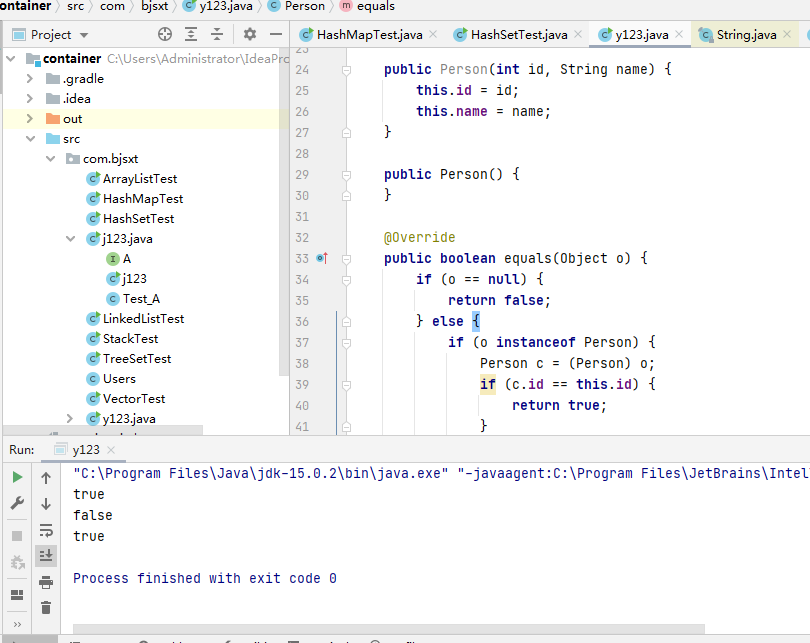
Task: Select StackTest in project tree
Action: point(122,339)
